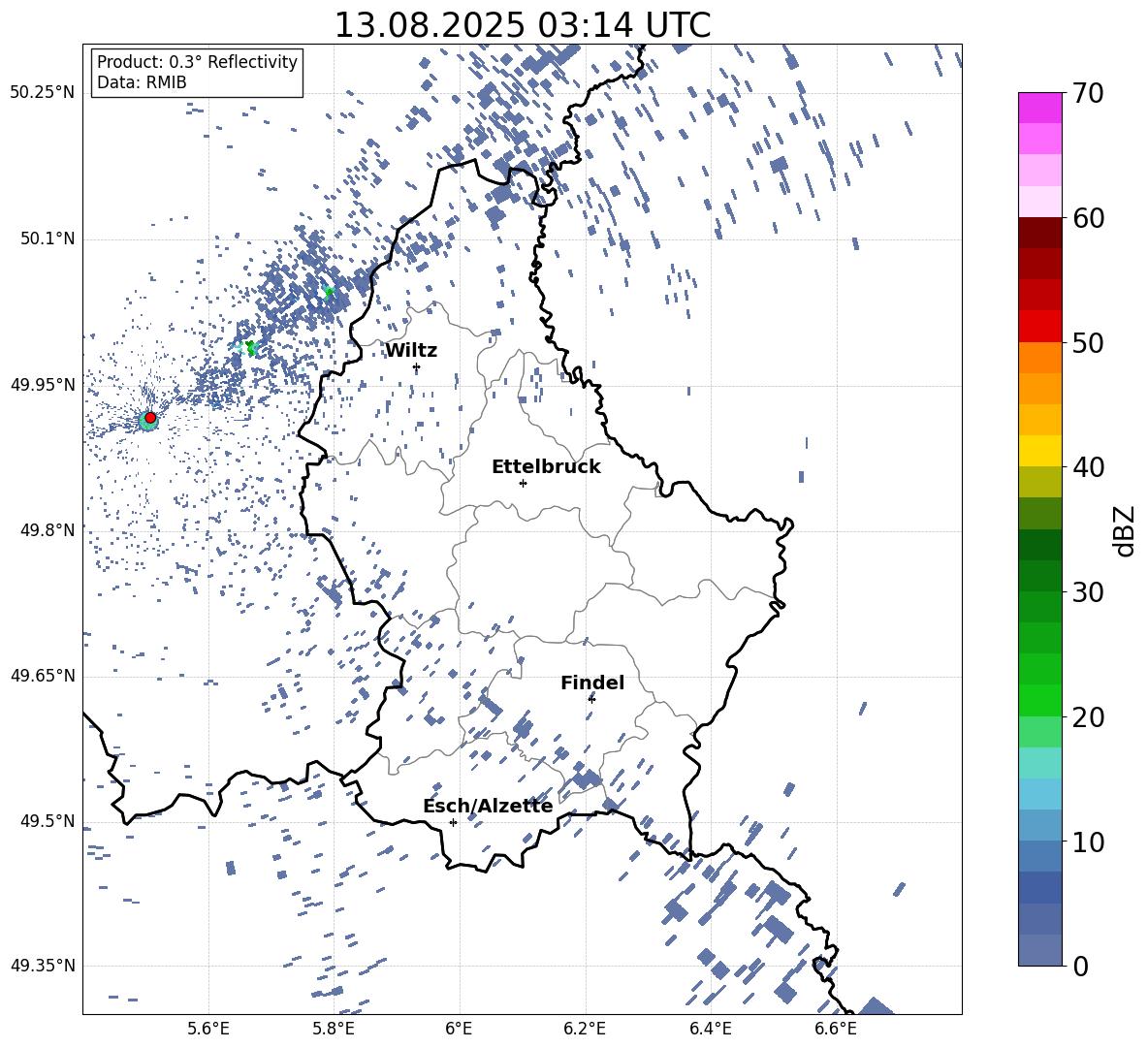The width and height of the screenshot is (1148, 1048).
Task: Click the 6°E longitude label
Action: click(459, 1029)
